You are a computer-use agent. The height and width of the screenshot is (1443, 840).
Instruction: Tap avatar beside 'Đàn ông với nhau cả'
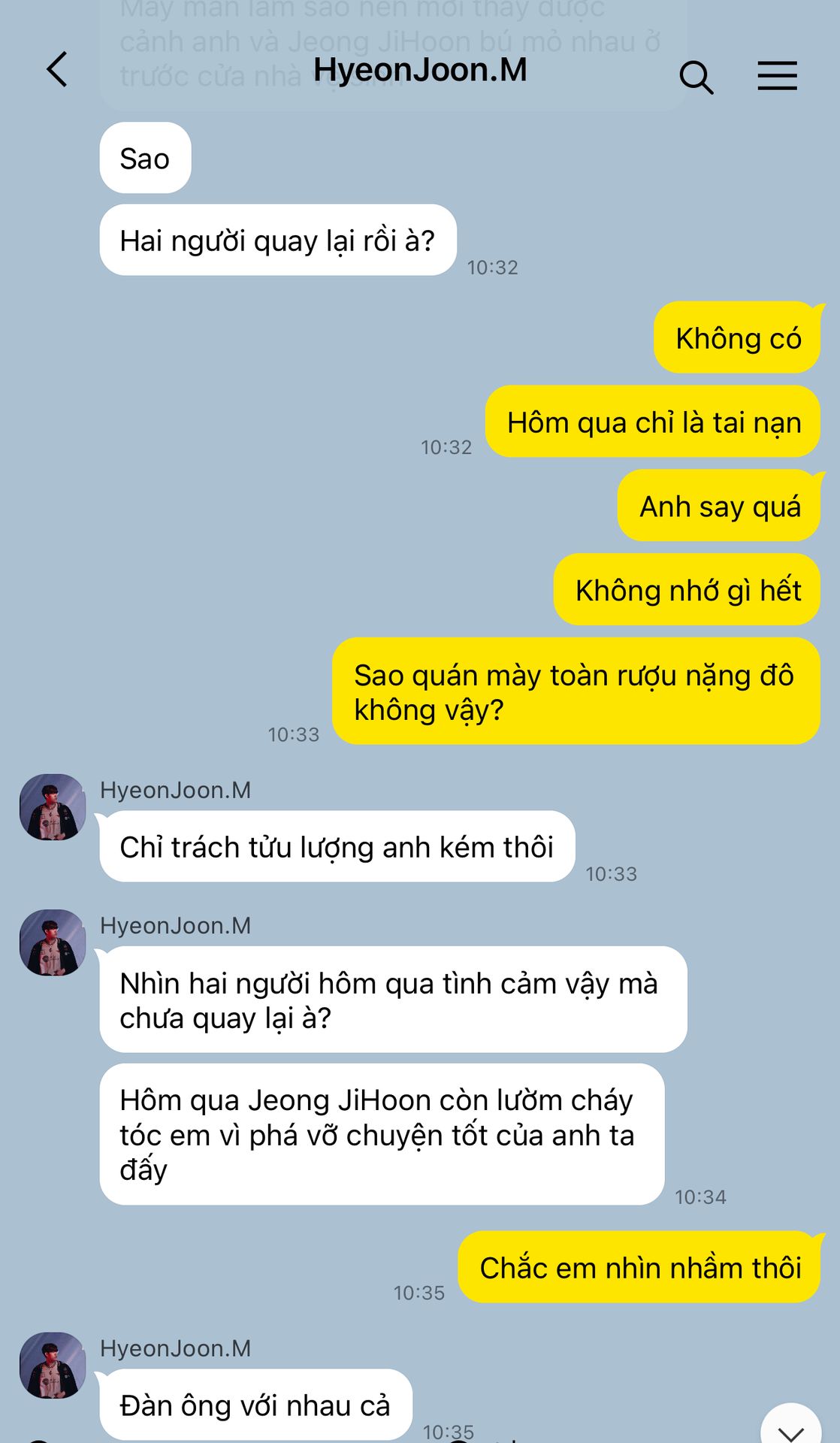[x=53, y=1366]
